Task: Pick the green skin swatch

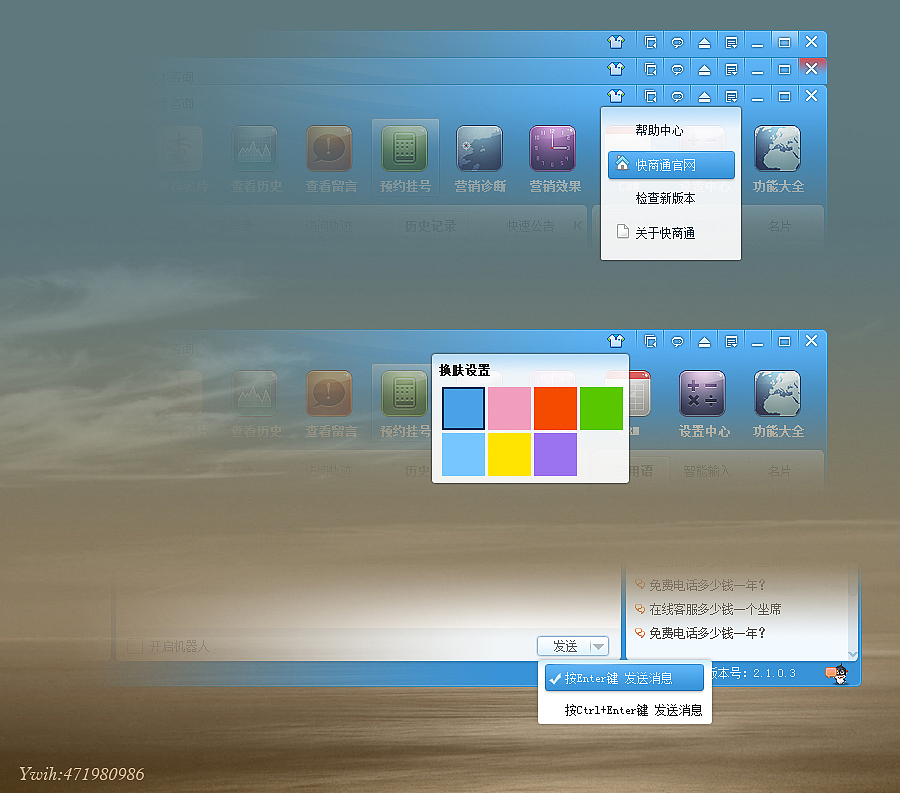Action: [601, 409]
